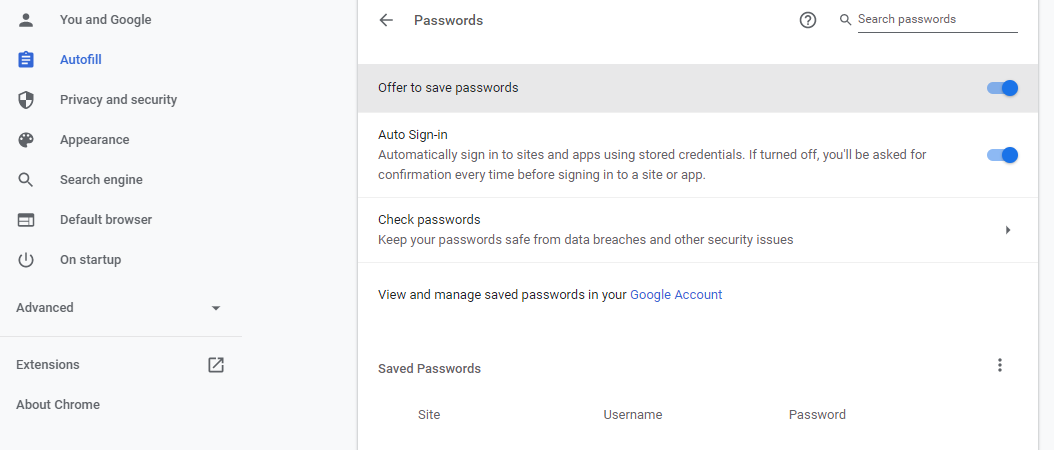Expand the Advanced settings section
Viewport: 1054px width, 450px height.
pos(118,307)
